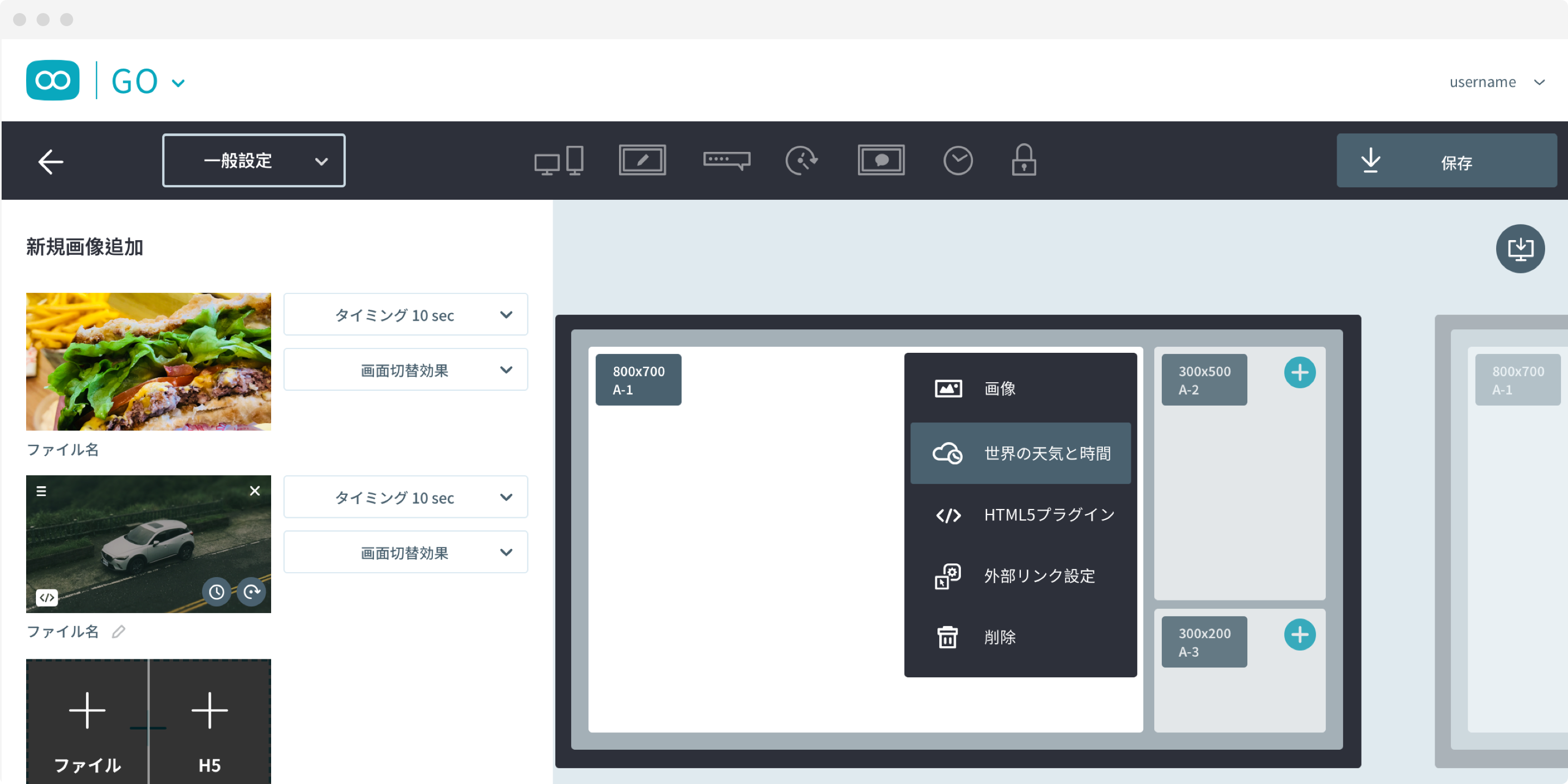Viewport: 1568px width, 784px height.
Task: Click the padlock icon in toolbar
Action: pos(1024,160)
